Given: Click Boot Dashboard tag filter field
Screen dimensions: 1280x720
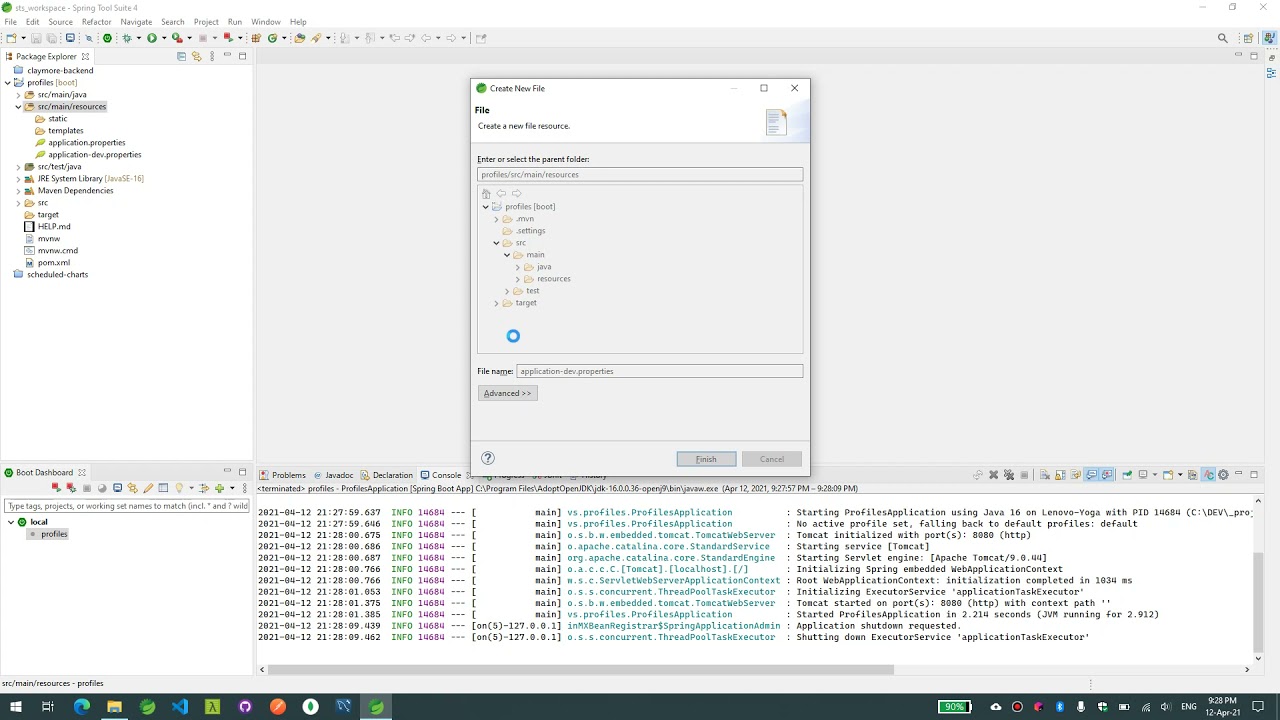Looking at the screenshot, I should [127, 506].
